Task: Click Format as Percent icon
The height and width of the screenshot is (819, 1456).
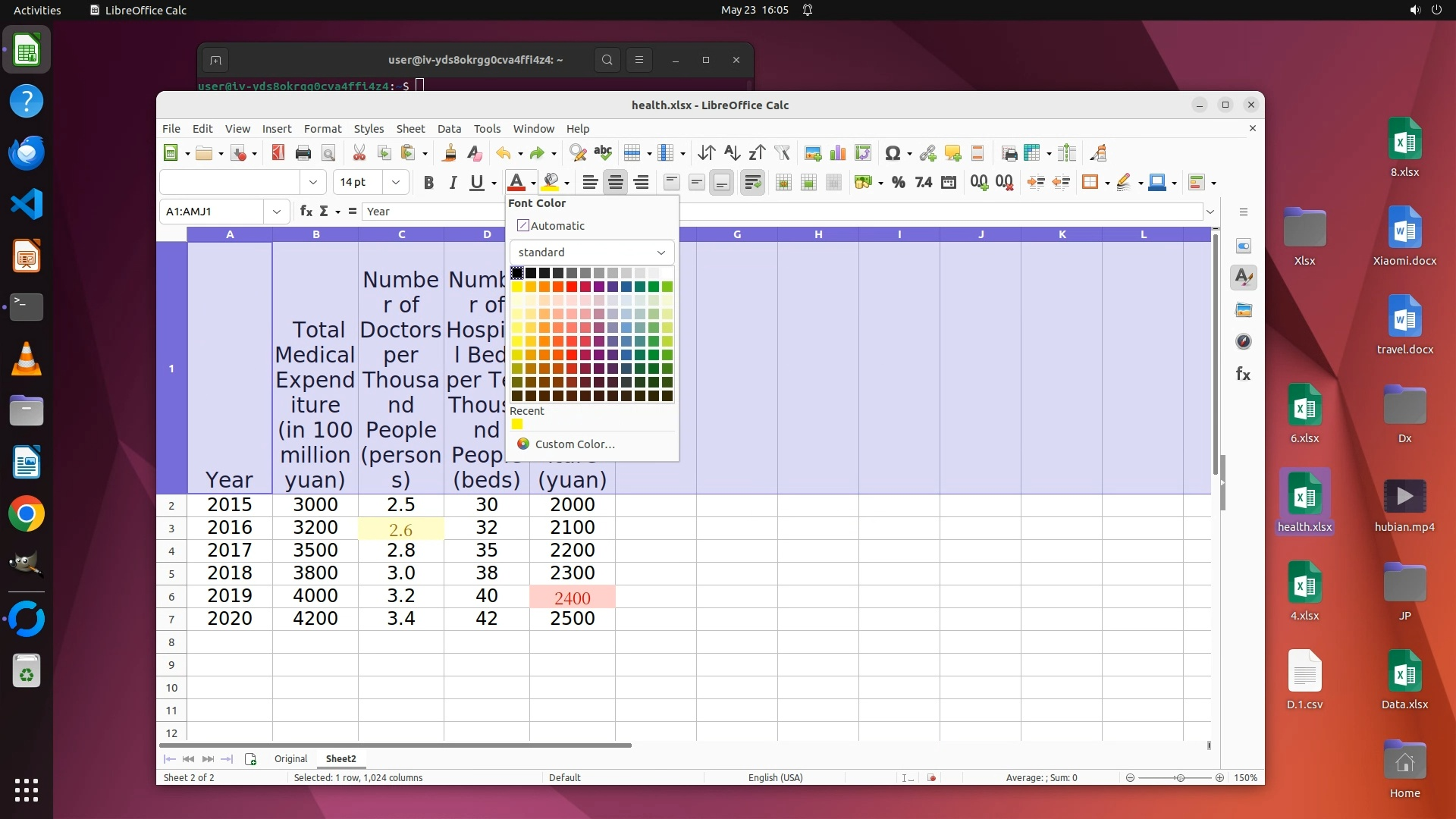Action: coord(899,182)
